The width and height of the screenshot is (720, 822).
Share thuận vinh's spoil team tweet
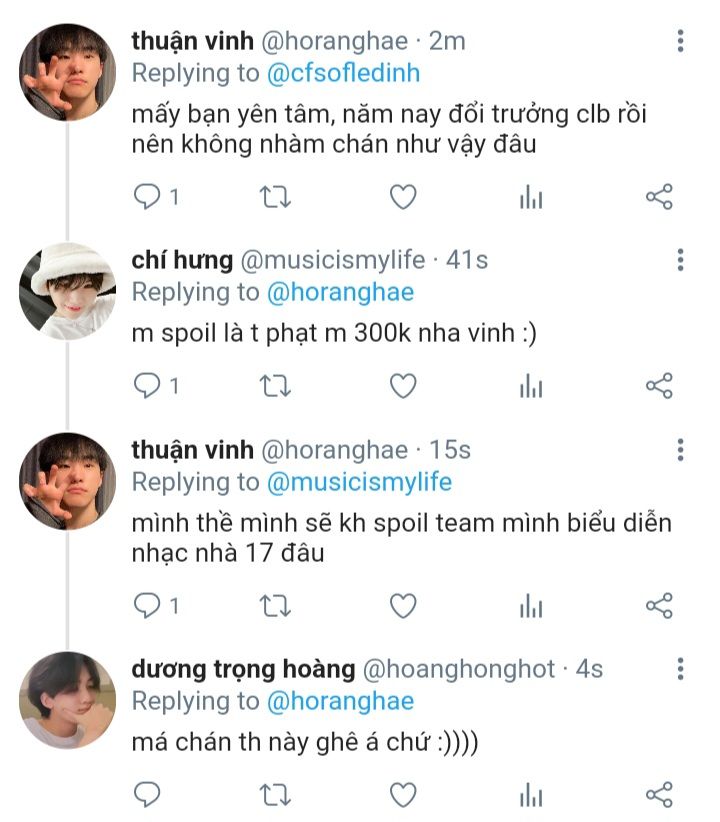(x=659, y=605)
